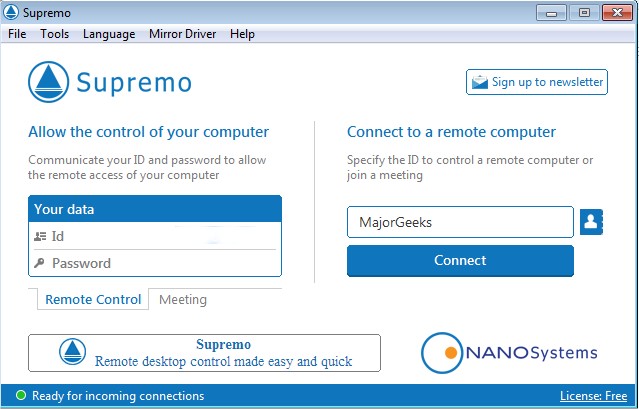
Task: Click the Supremo title bar app icon
Action: [10, 12]
